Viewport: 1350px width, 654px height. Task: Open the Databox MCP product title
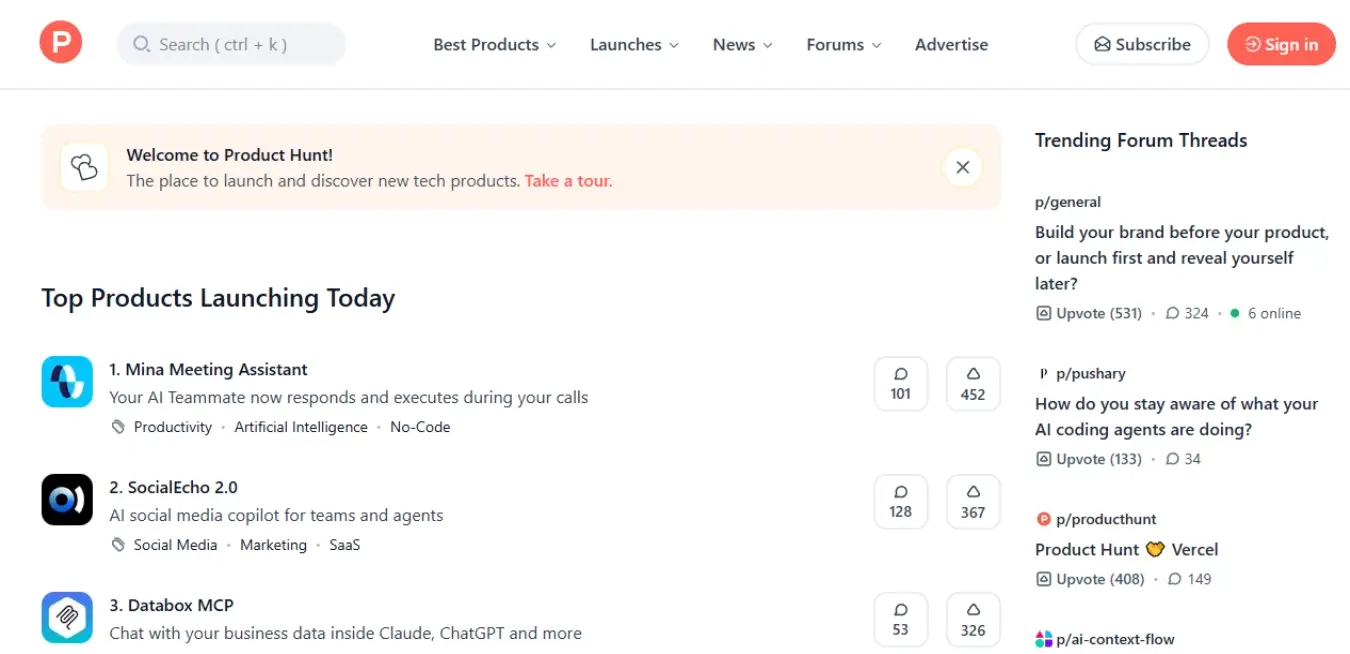click(171, 605)
